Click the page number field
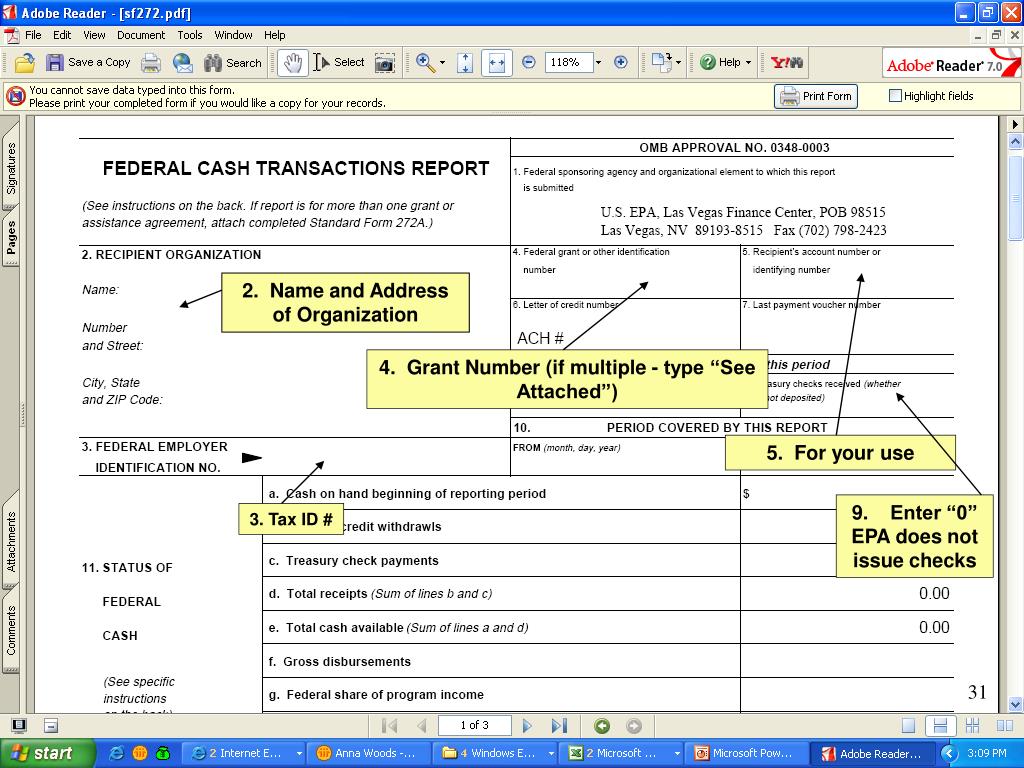Image resolution: width=1024 pixels, height=768 pixels. 474,725
